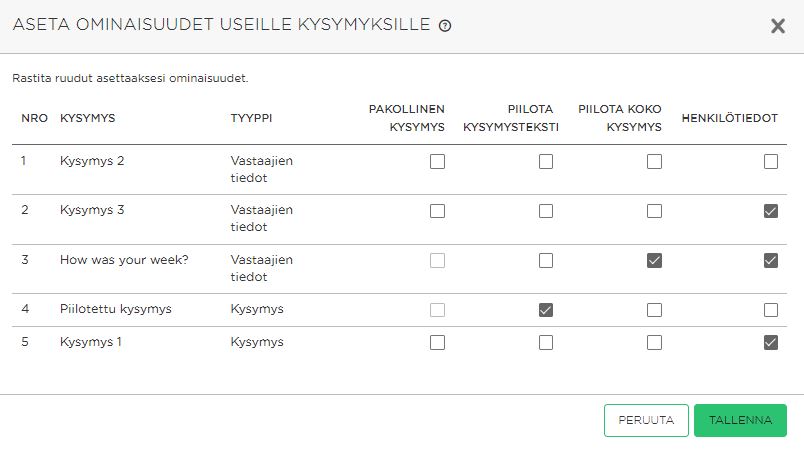Screen dimensions: 804x450
Task: Open the help icon beside the dialog title
Action: (445, 26)
